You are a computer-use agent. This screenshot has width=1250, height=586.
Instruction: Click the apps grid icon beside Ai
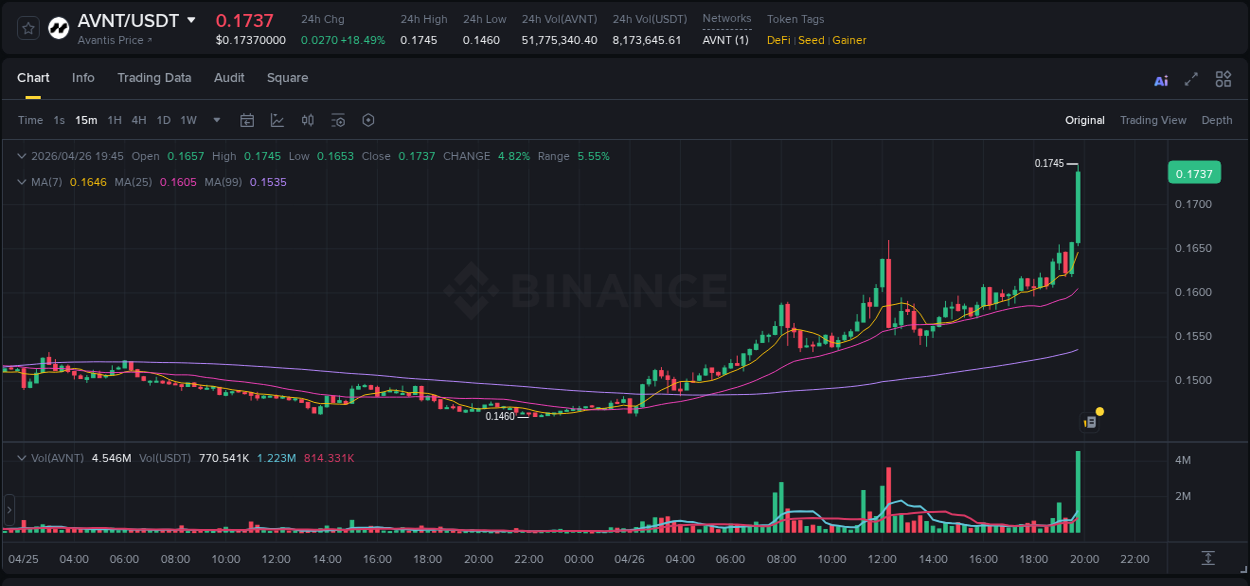coord(1222,79)
